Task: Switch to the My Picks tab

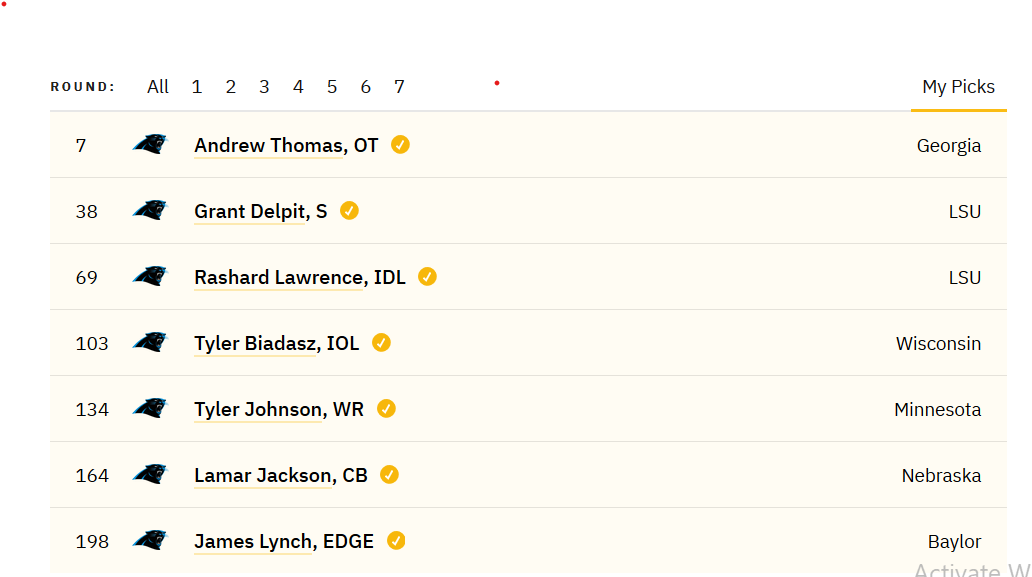Action: click(958, 87)
